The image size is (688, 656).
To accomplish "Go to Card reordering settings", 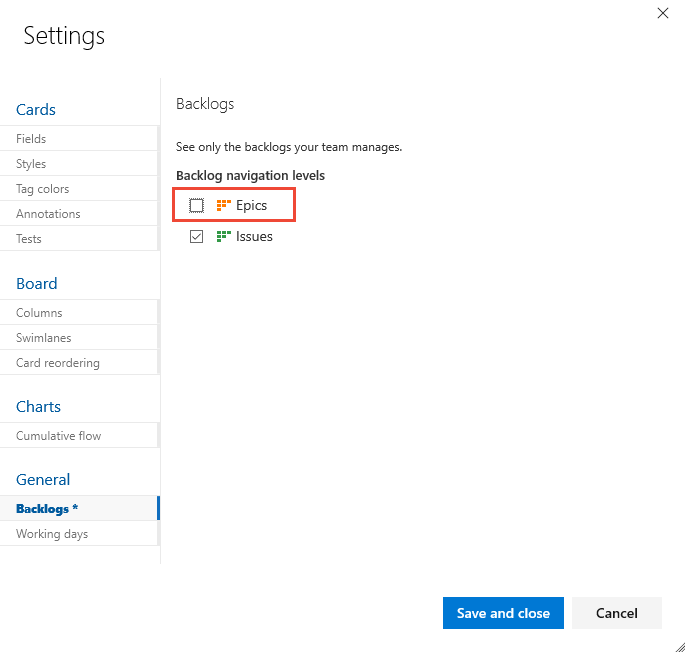I will point(79,363).
